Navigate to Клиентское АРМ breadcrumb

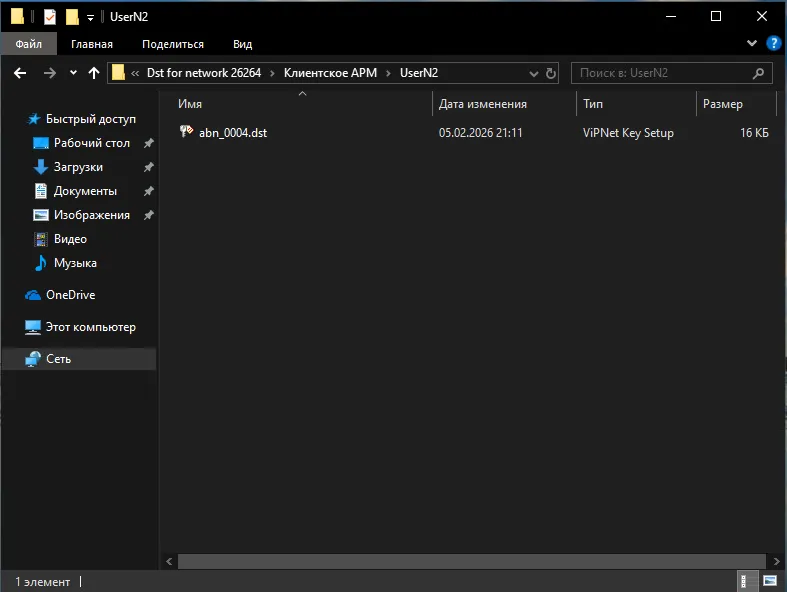(x=330, y=73)
